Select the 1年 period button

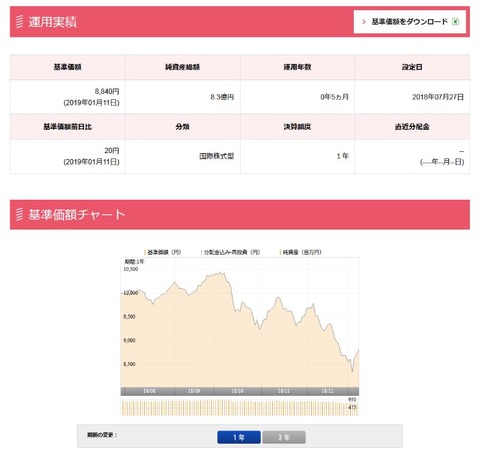(x=239, y=437)
